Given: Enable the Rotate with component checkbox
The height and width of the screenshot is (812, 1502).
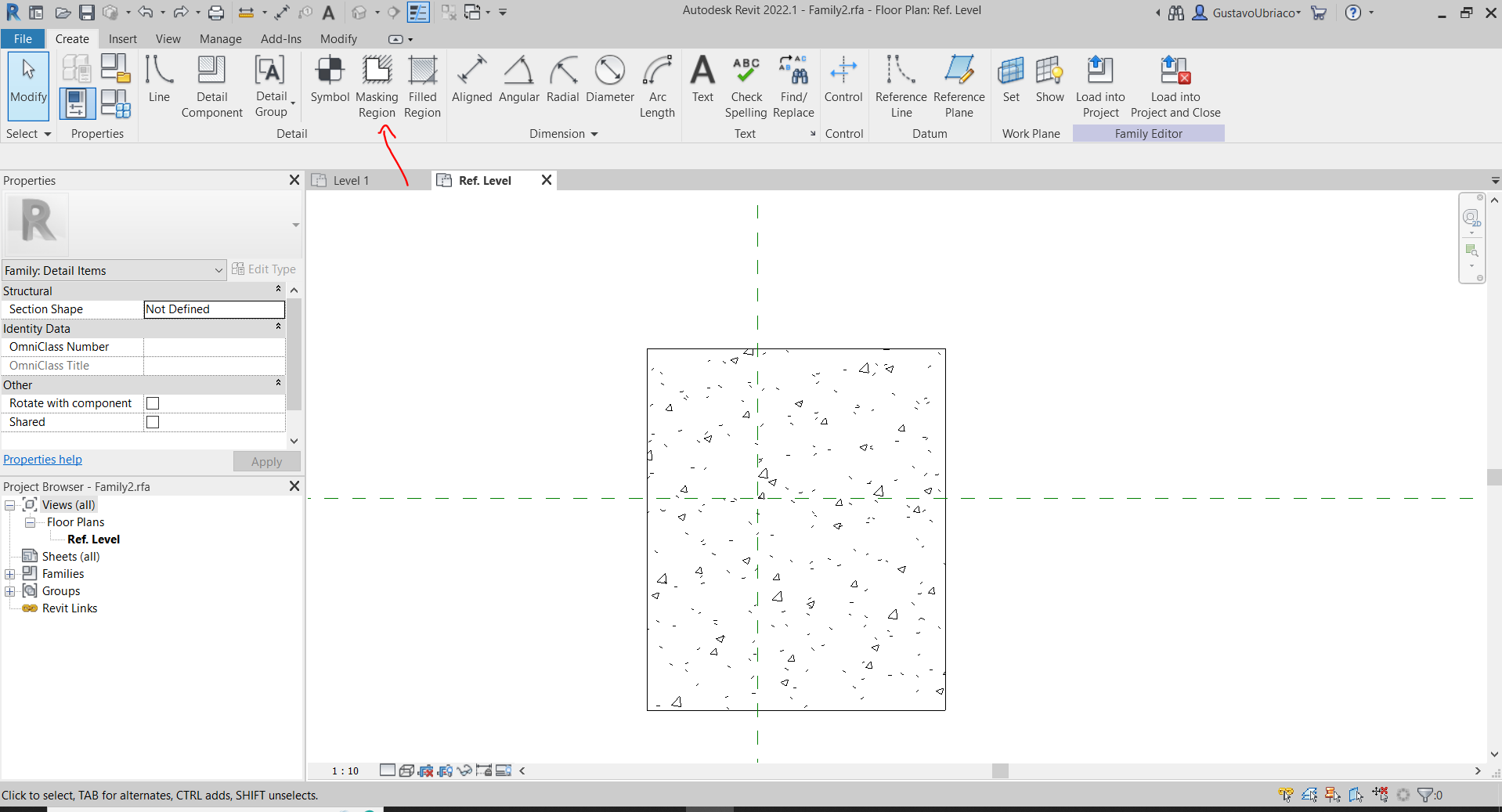Looking at the screenshot, I should pyautogui.click(x=153, y=403).
